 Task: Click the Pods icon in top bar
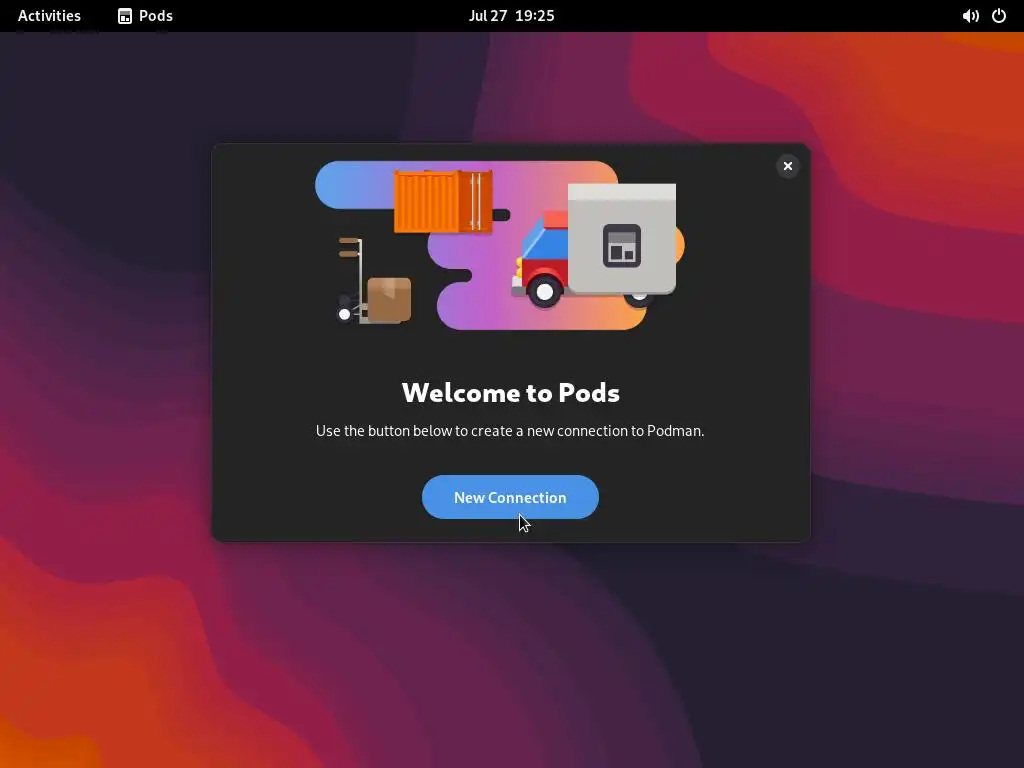click(125, 16)
